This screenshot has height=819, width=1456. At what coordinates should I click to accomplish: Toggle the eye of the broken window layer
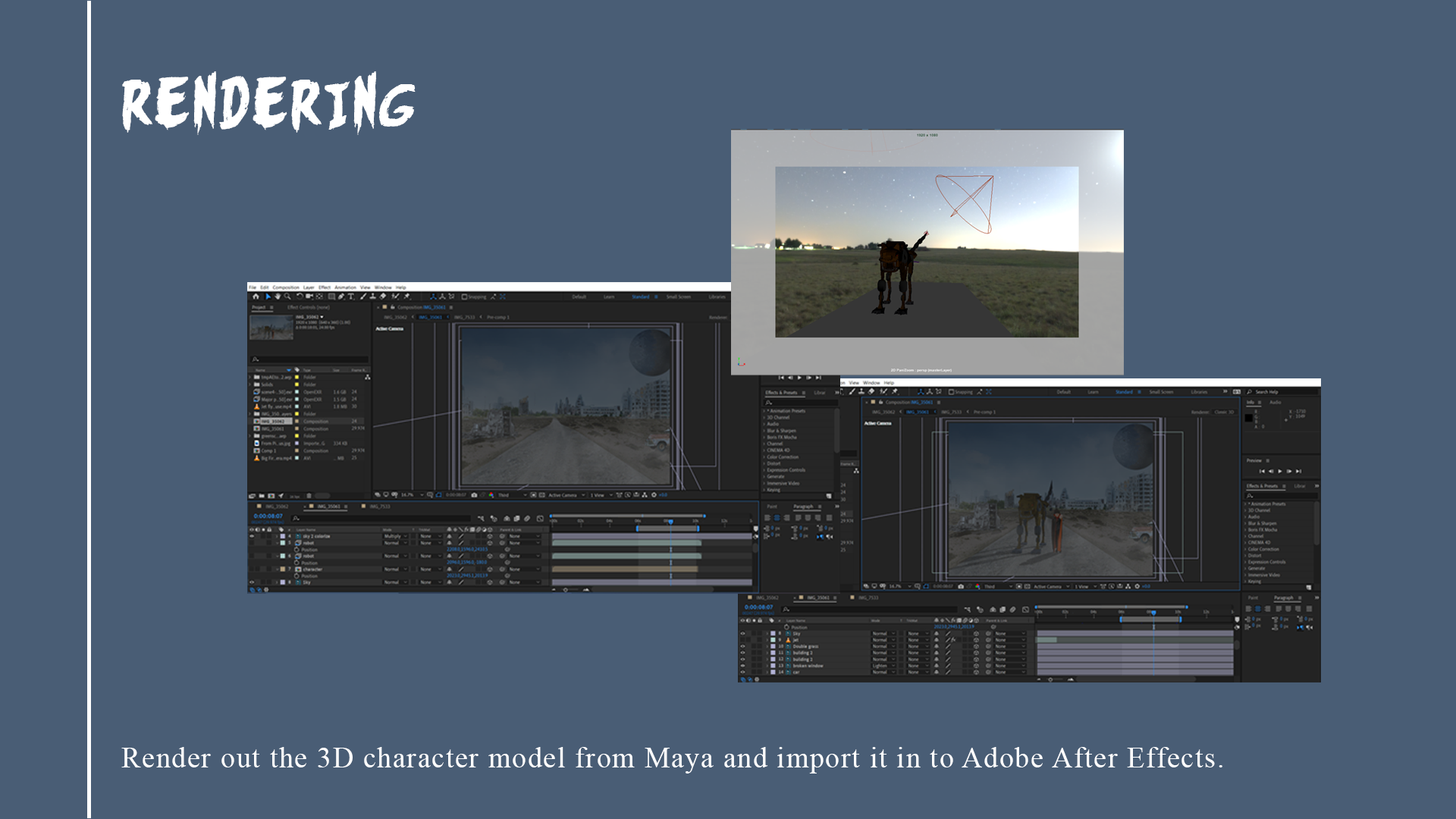[743, 666]
